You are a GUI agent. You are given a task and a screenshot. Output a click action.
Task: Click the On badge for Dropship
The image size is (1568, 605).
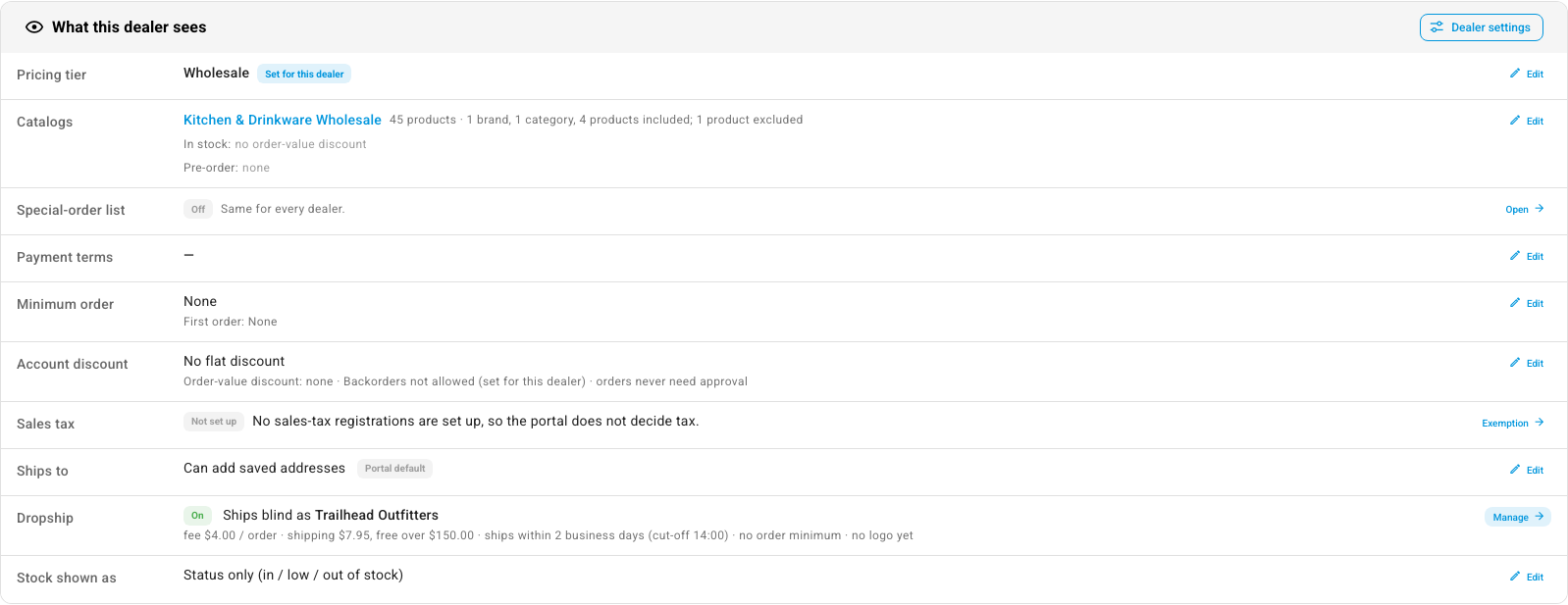click(197, 516)
